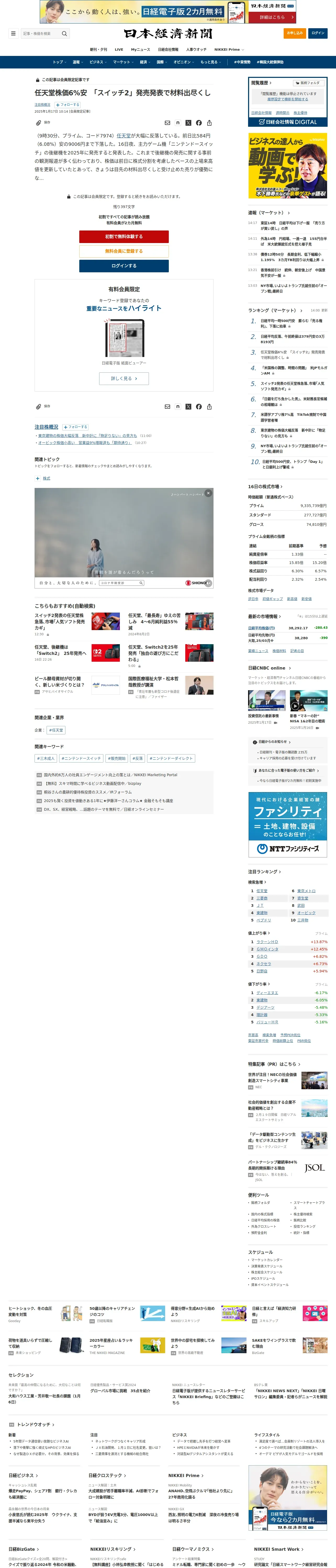Expand the ビジネス navigation dropdown
The height and width of the screenshot is (1568, 336).
[98, 62]
